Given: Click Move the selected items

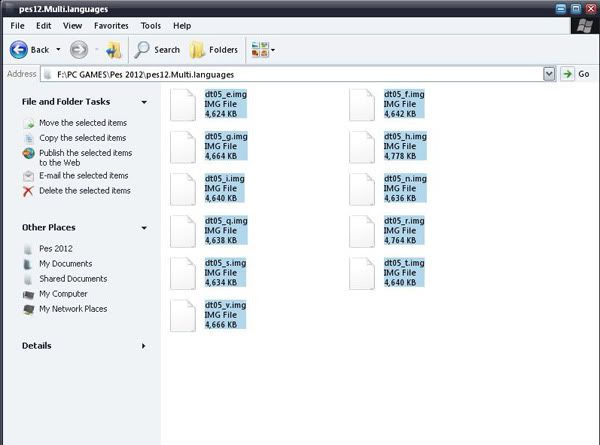Looking at the screenshot, I should pyautogui.click(x=83, y=123).
